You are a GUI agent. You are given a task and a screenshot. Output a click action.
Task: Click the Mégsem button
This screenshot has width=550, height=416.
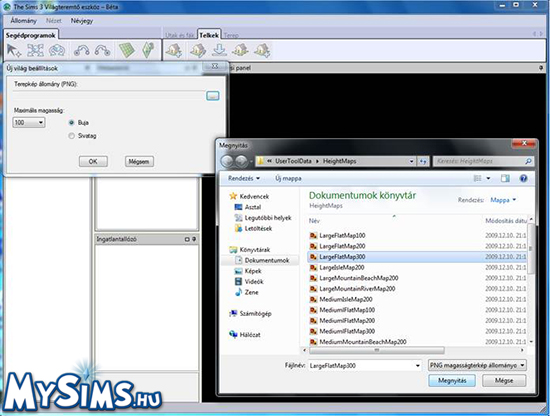click(x=139, y=161)
